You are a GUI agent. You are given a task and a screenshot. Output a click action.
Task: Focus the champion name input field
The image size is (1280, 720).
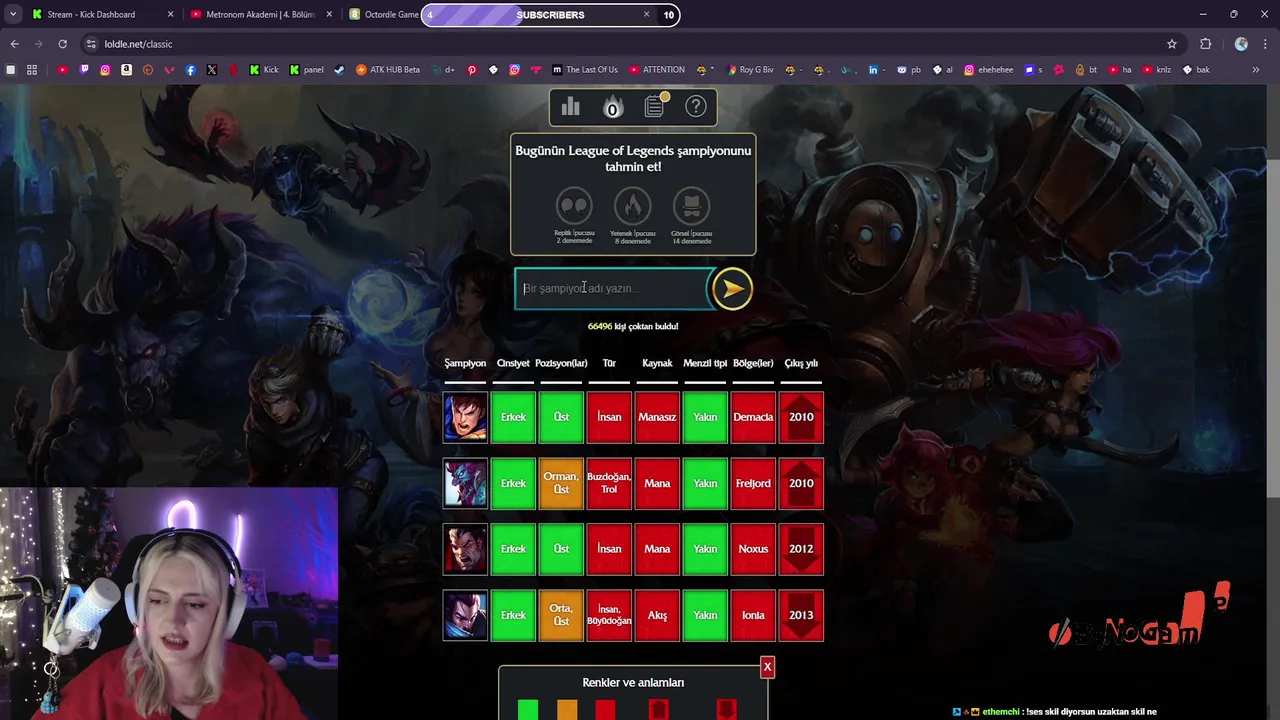612,288
